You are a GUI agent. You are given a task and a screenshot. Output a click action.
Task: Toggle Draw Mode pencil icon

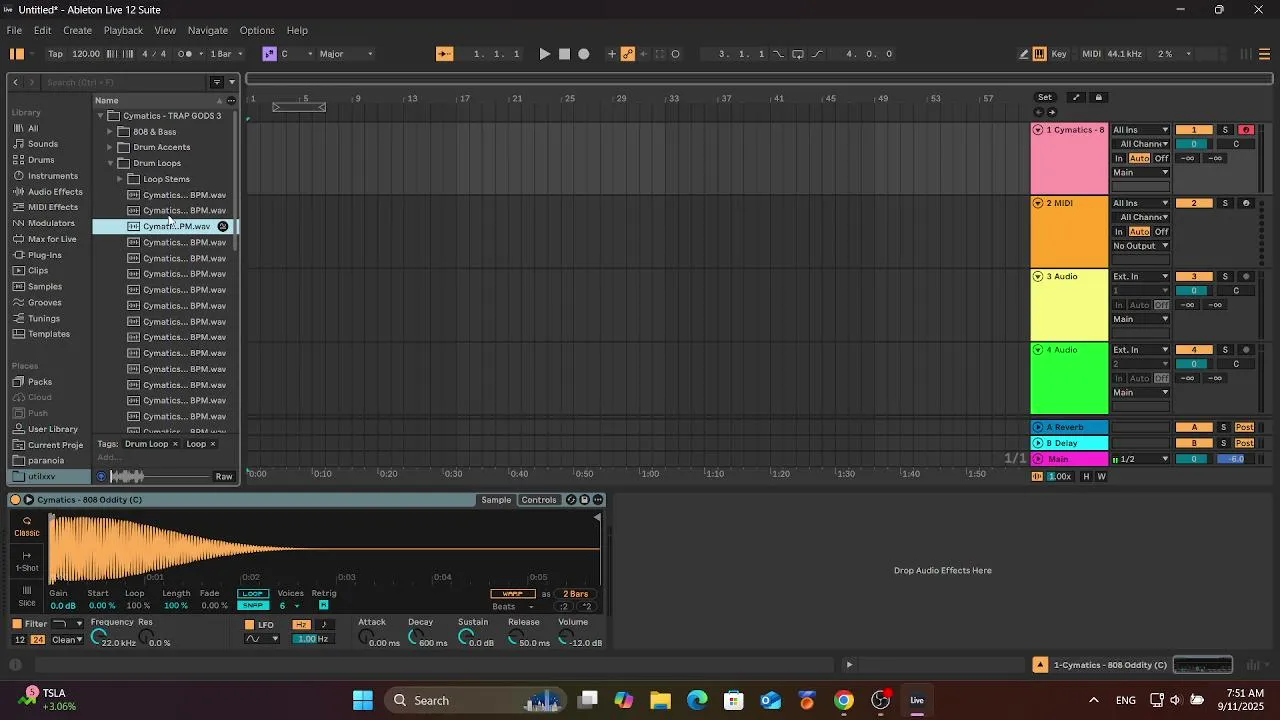coord(1024,54)
